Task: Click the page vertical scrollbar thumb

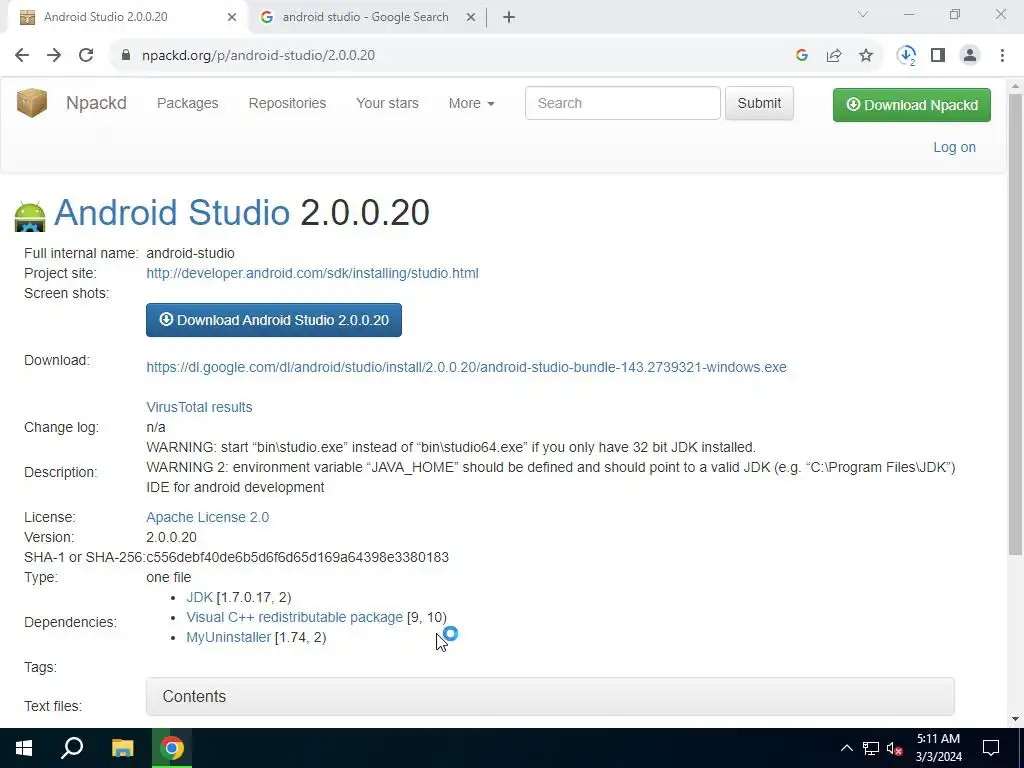Action: (1016, 325)
